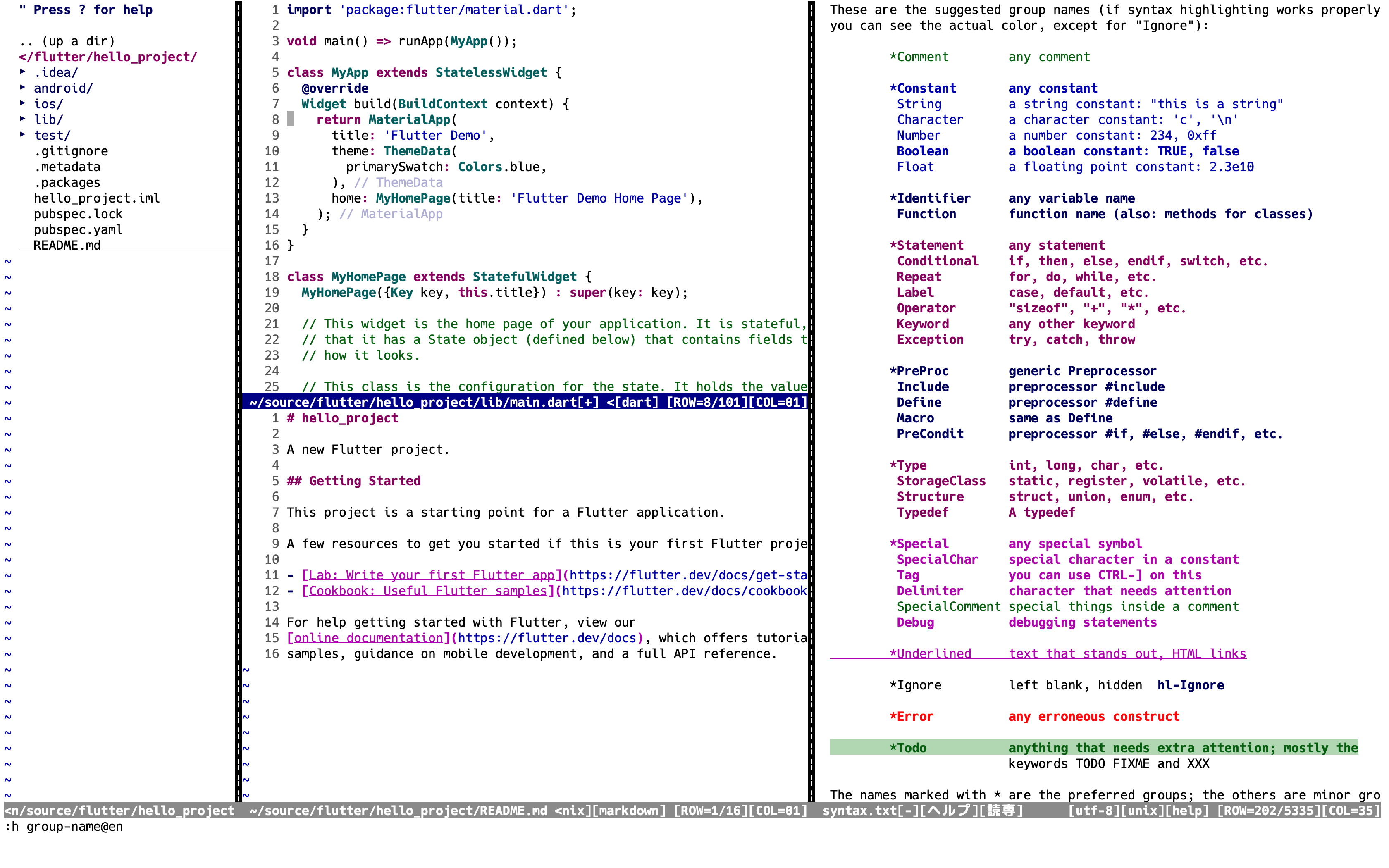Viewport: 1389px width, 868px height.
Task: Click the :h group-name@en command line
Action: 64,827
